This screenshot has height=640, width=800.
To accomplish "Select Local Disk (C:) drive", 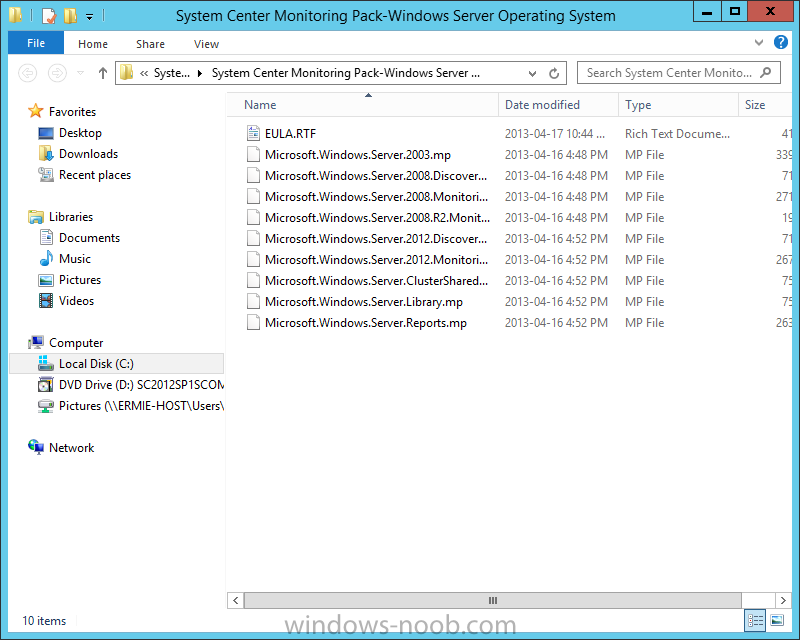I will coord(116,363).
